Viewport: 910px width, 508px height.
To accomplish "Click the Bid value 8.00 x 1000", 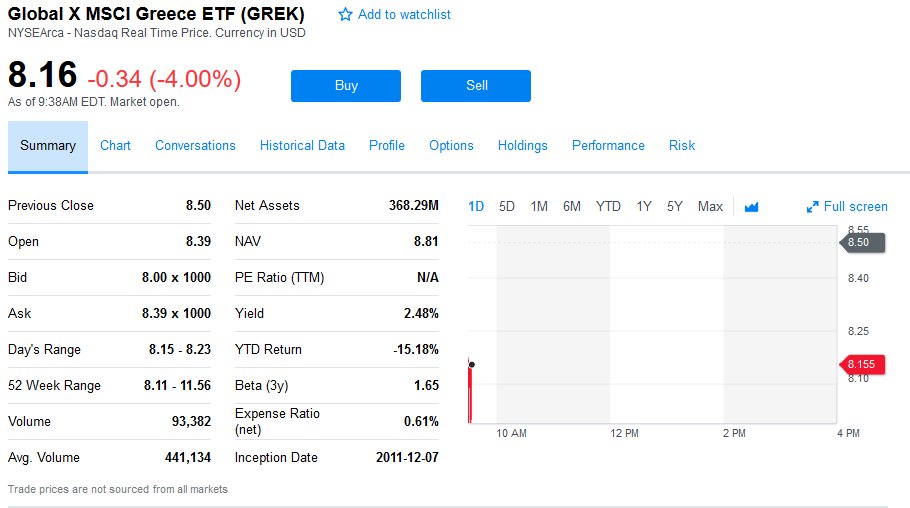I will 176,278.
